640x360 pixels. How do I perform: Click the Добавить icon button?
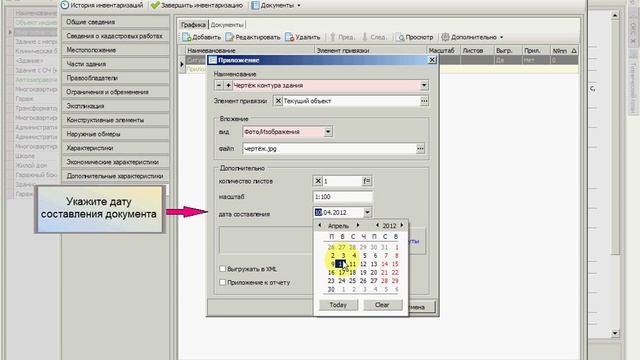[x=202, y=37]
